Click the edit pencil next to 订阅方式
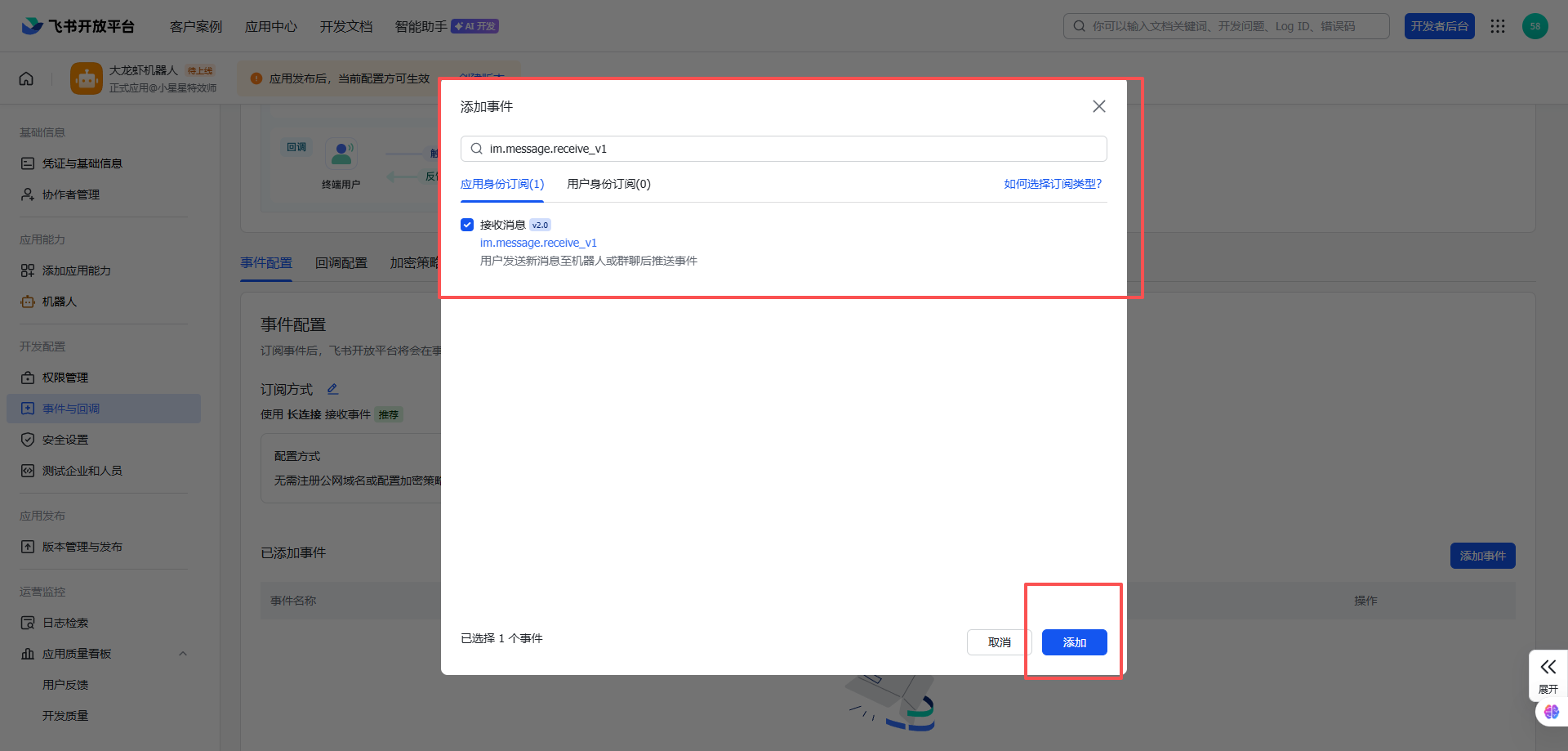The width and height of the screenshot is (1568, 751). click(x=332, y=390)
